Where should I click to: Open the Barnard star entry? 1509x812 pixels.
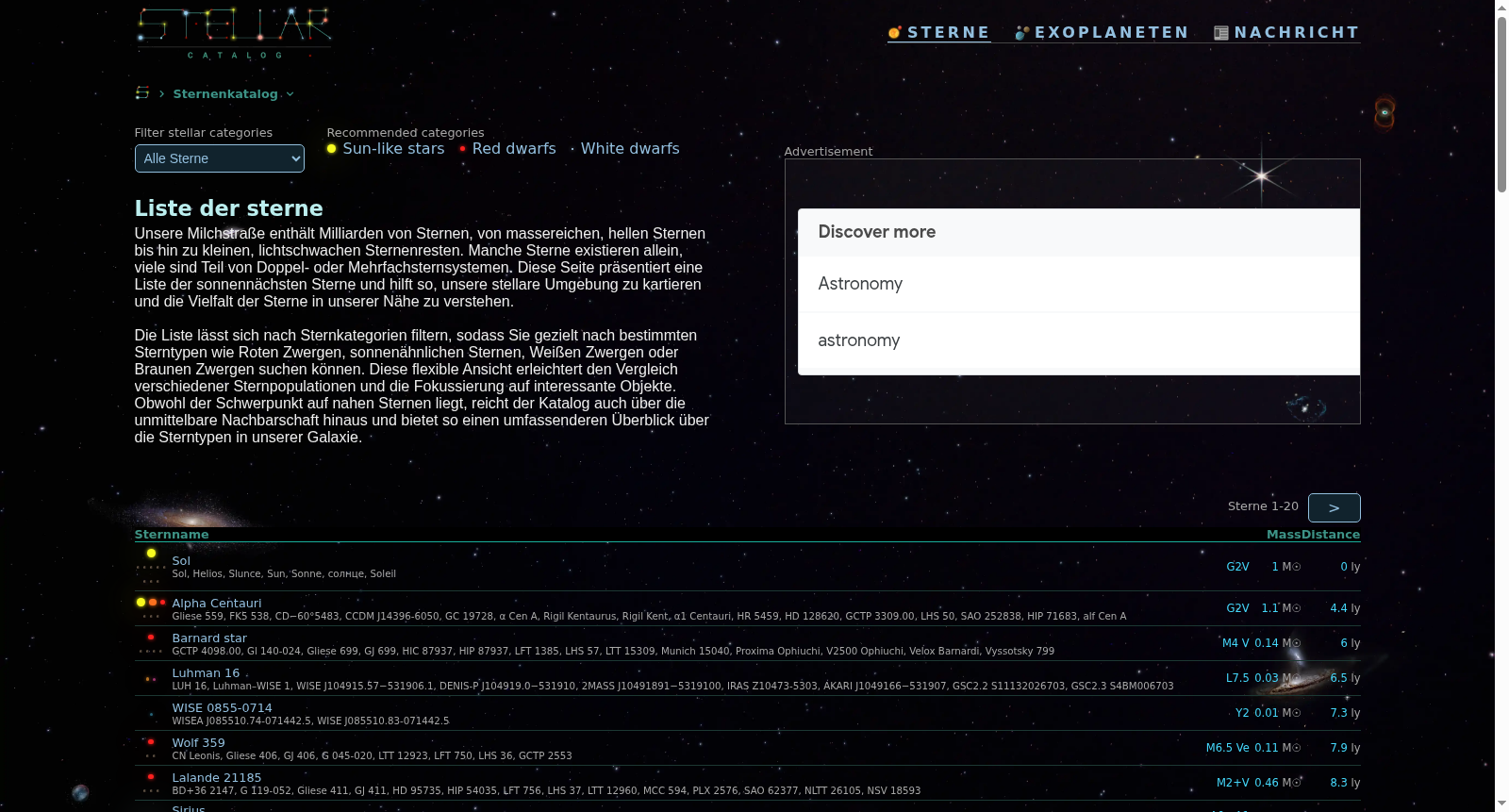point(209,638)
